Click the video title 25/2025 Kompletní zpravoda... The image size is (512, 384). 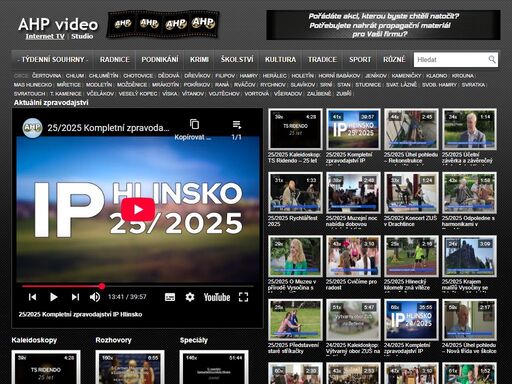tap(108, 128)
